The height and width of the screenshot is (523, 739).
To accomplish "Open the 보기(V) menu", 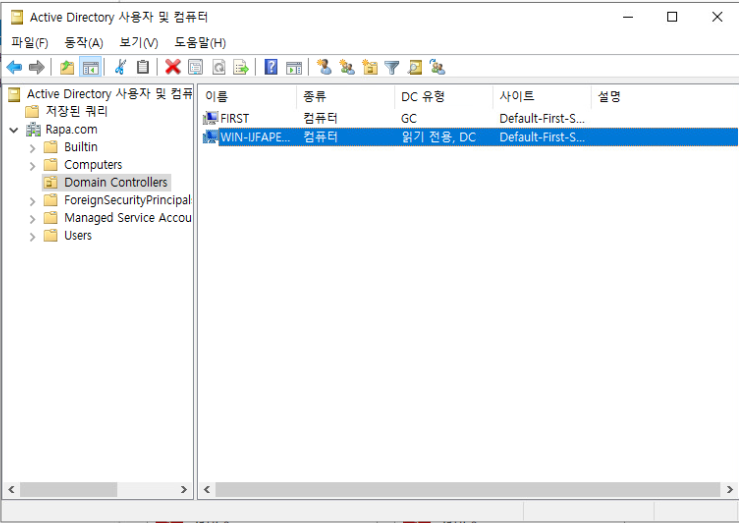I will (139, 42).
